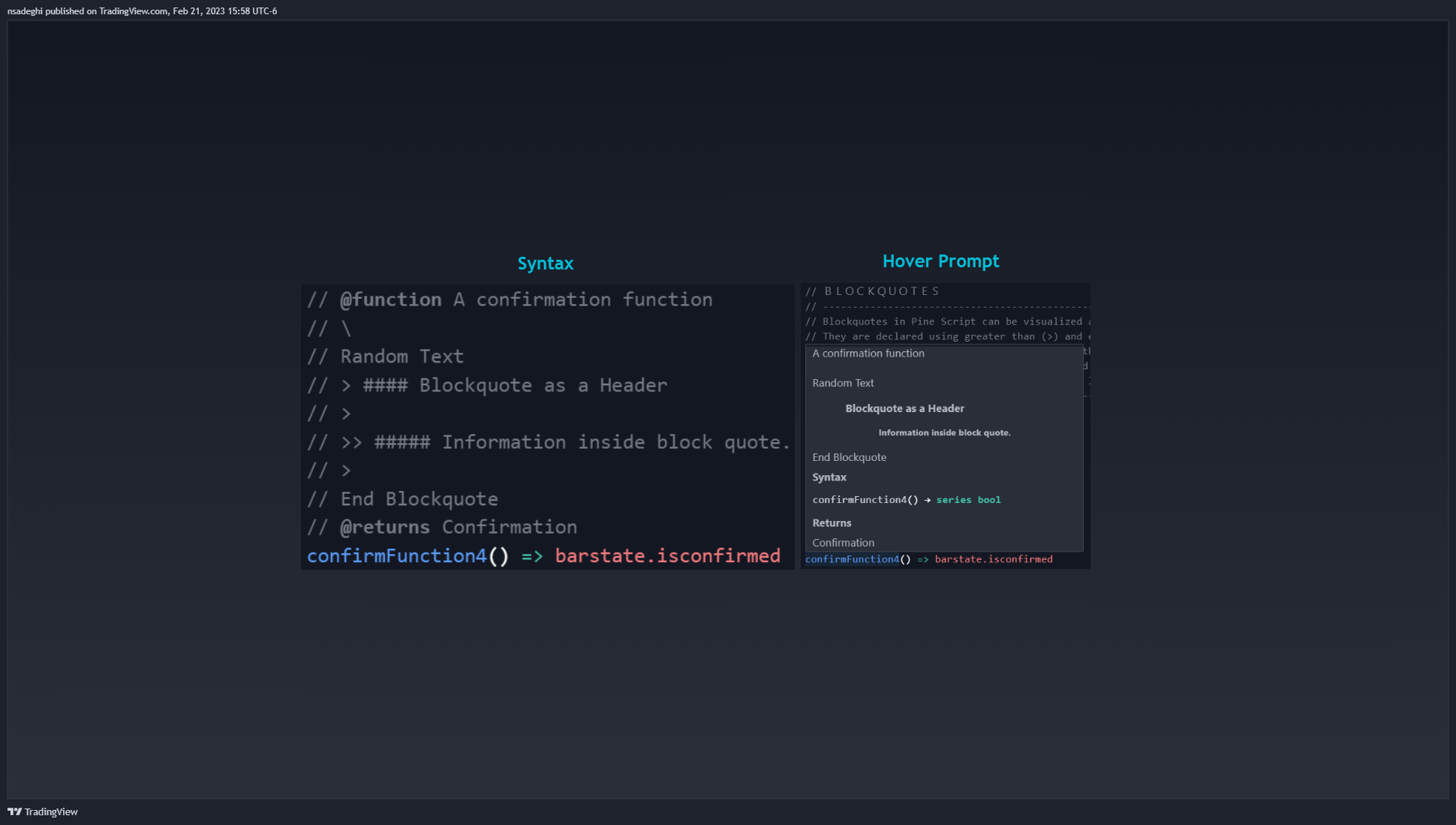Click 'Random Text' in the hover tooltip
This screenshot has width=1456, height=825.
coord(843,383)
